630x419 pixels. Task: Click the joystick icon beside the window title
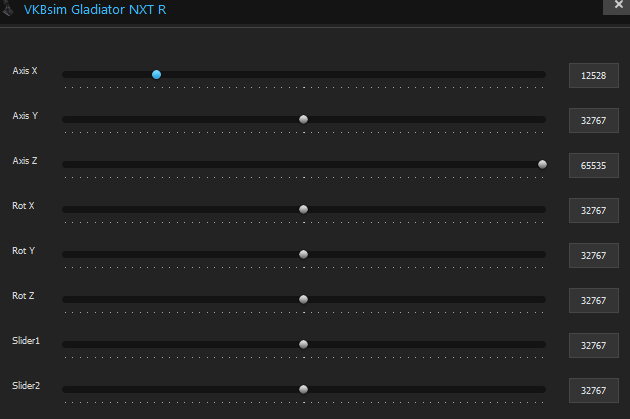(x=8, y=8)
